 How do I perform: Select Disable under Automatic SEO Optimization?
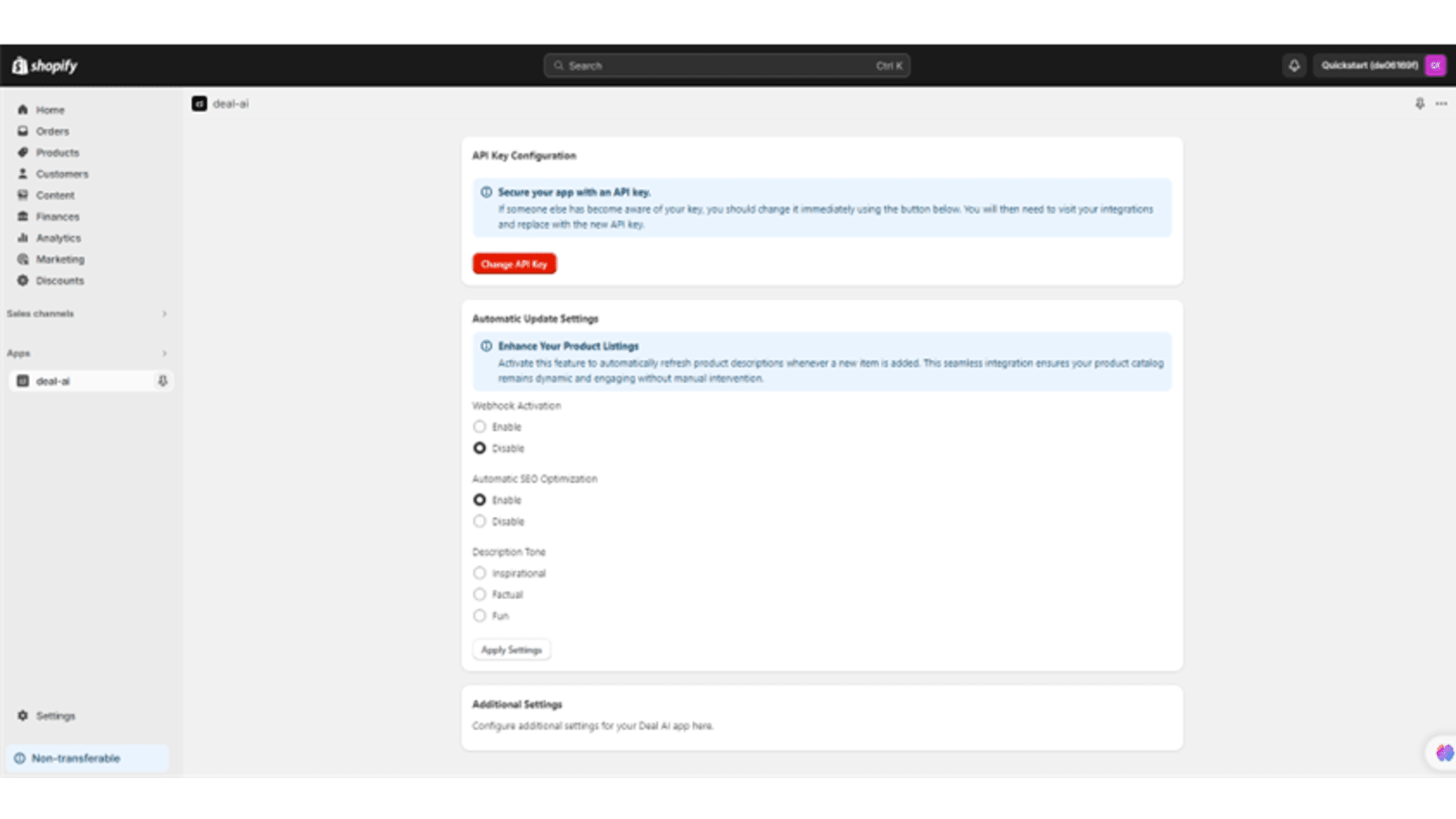[480, 521]
